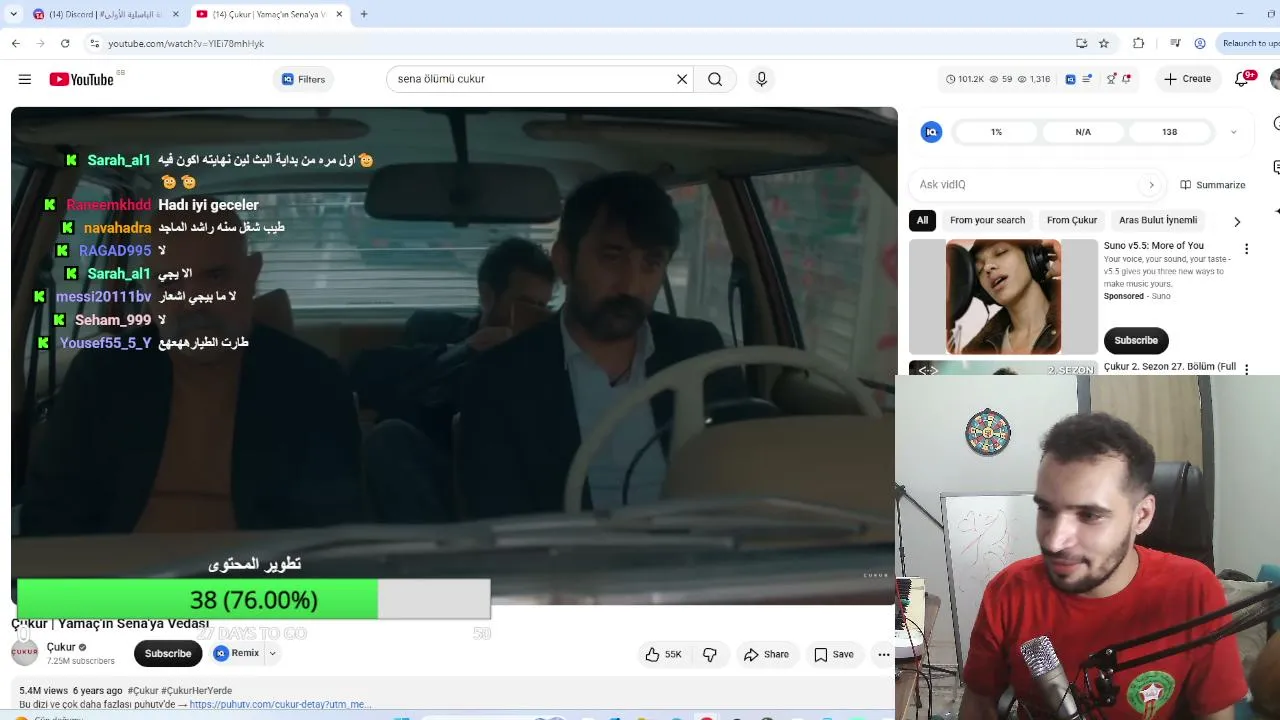Screen dimensions: 1280x720
Task: Submit the Ask vidIQ arrow button
Action: coord(1151,185)
